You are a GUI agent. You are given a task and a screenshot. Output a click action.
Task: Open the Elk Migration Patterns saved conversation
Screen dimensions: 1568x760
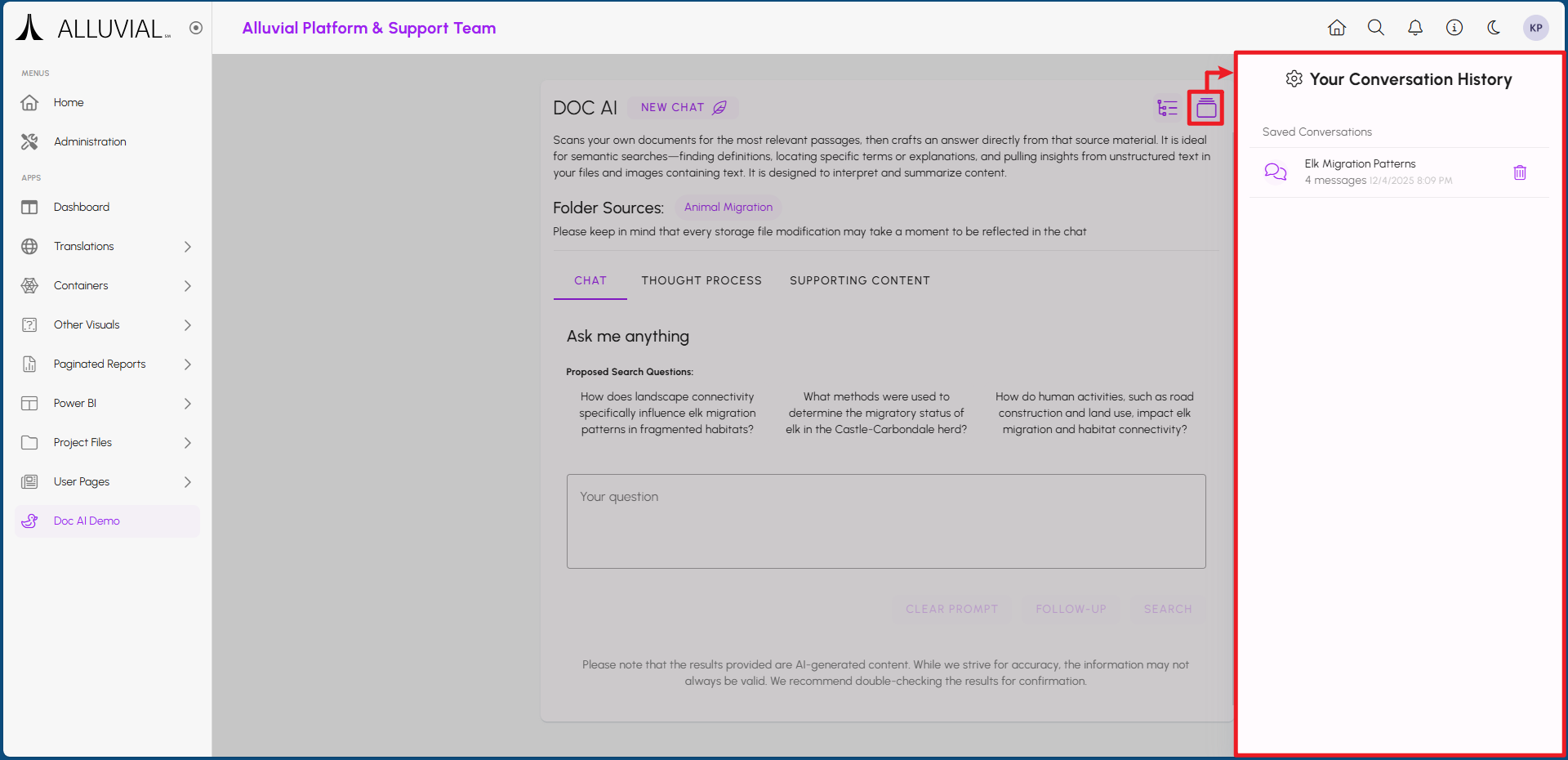pos(1360,172)
